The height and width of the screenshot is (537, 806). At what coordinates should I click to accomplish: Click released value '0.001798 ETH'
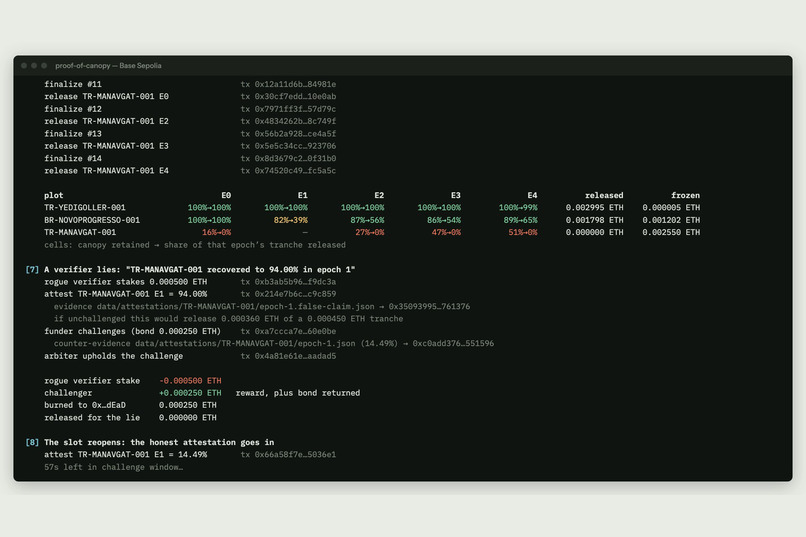[594, 220]
